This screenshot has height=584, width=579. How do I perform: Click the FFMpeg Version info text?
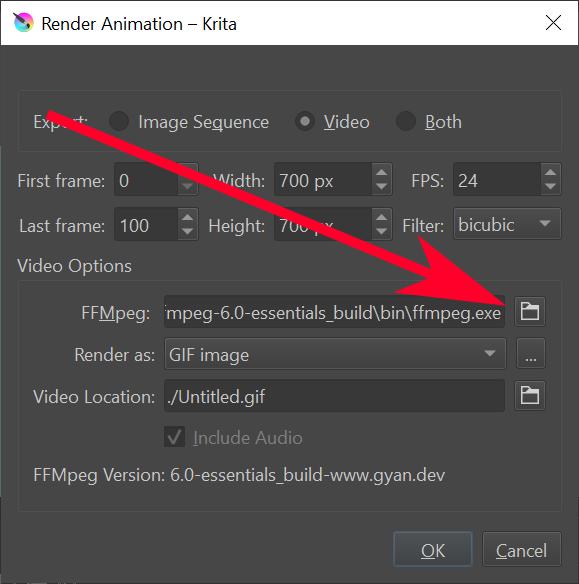(x=239, y=475)
